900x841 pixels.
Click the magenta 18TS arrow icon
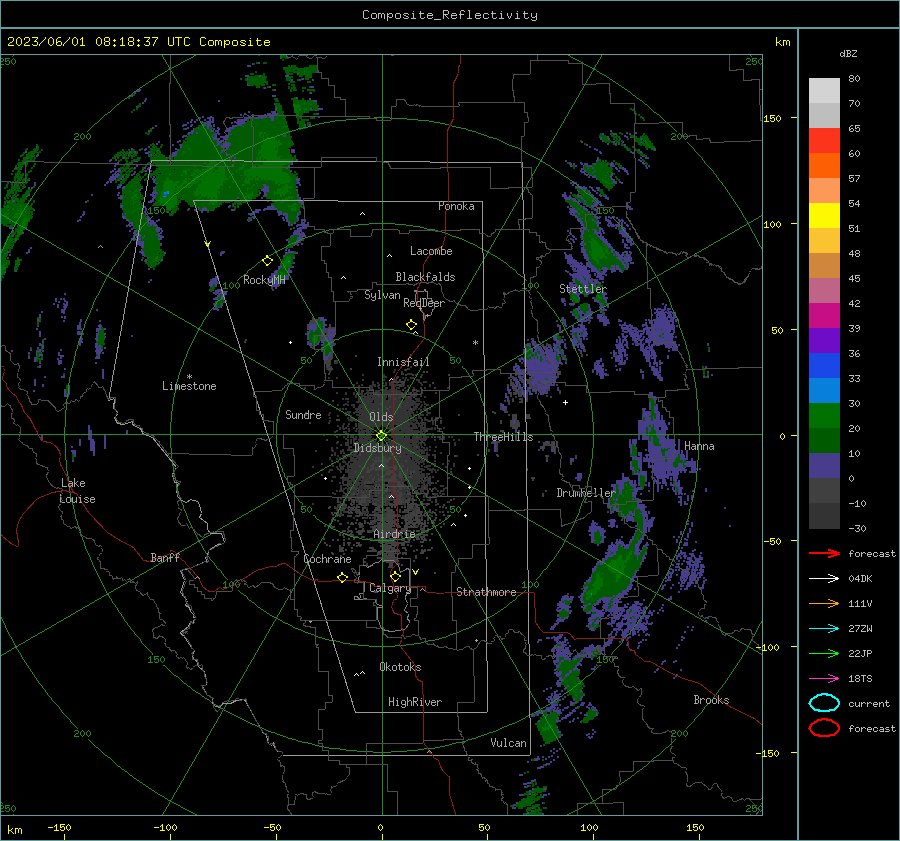pos(824,679)
